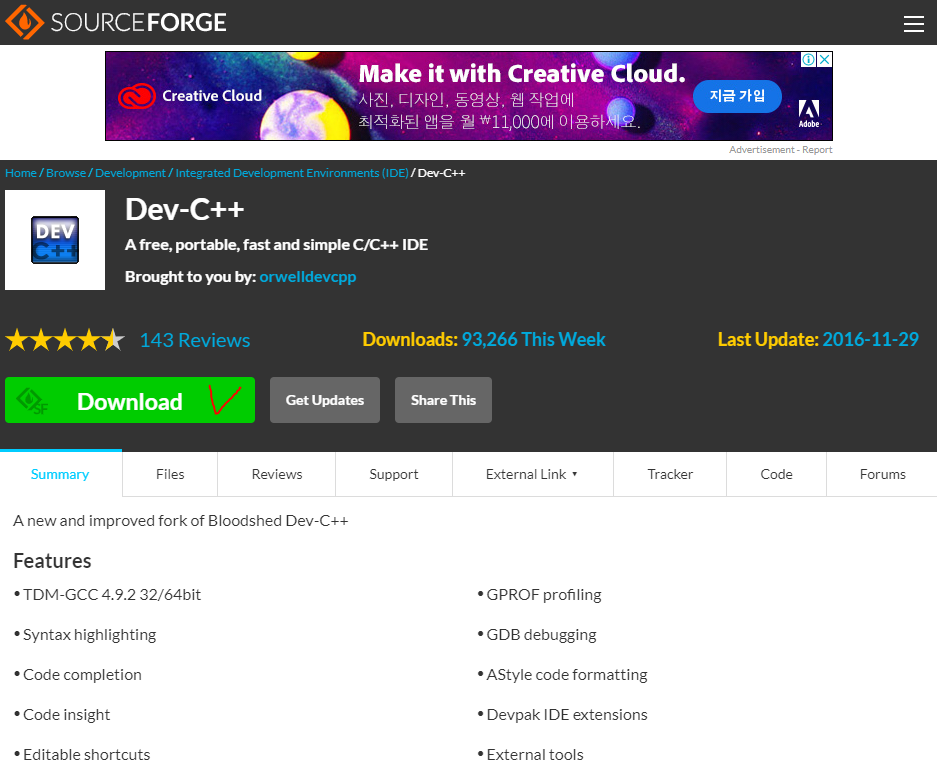Image resolution: width=937 pixels, height=763 pixels.
Task: Click the Share This button
Action: click(443, 400)
